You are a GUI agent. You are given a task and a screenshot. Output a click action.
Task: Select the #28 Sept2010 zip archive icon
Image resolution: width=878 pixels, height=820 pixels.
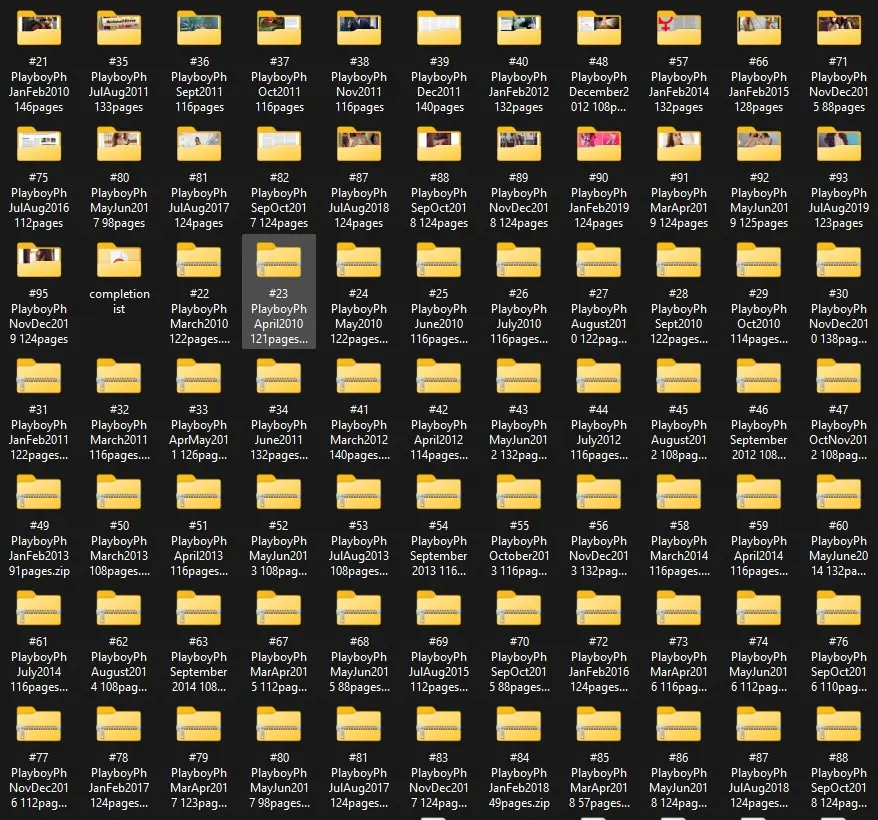click(x=679, y=260)
